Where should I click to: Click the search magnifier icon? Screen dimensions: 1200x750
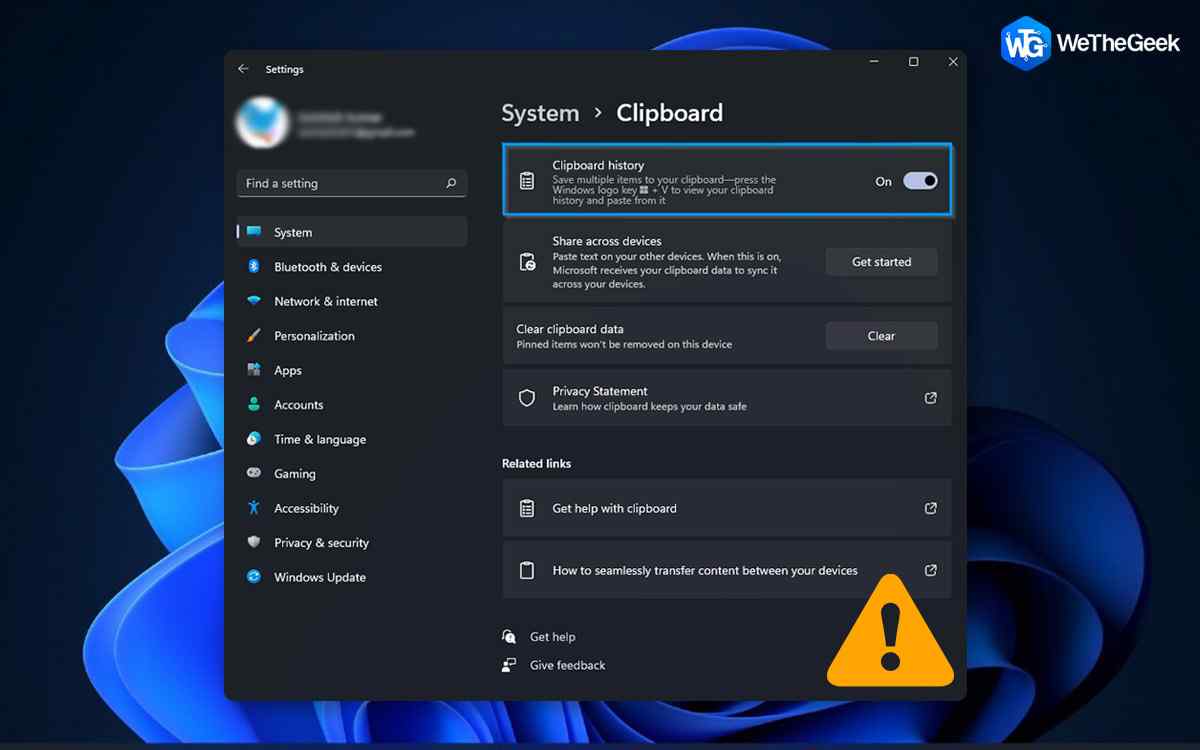451,183
